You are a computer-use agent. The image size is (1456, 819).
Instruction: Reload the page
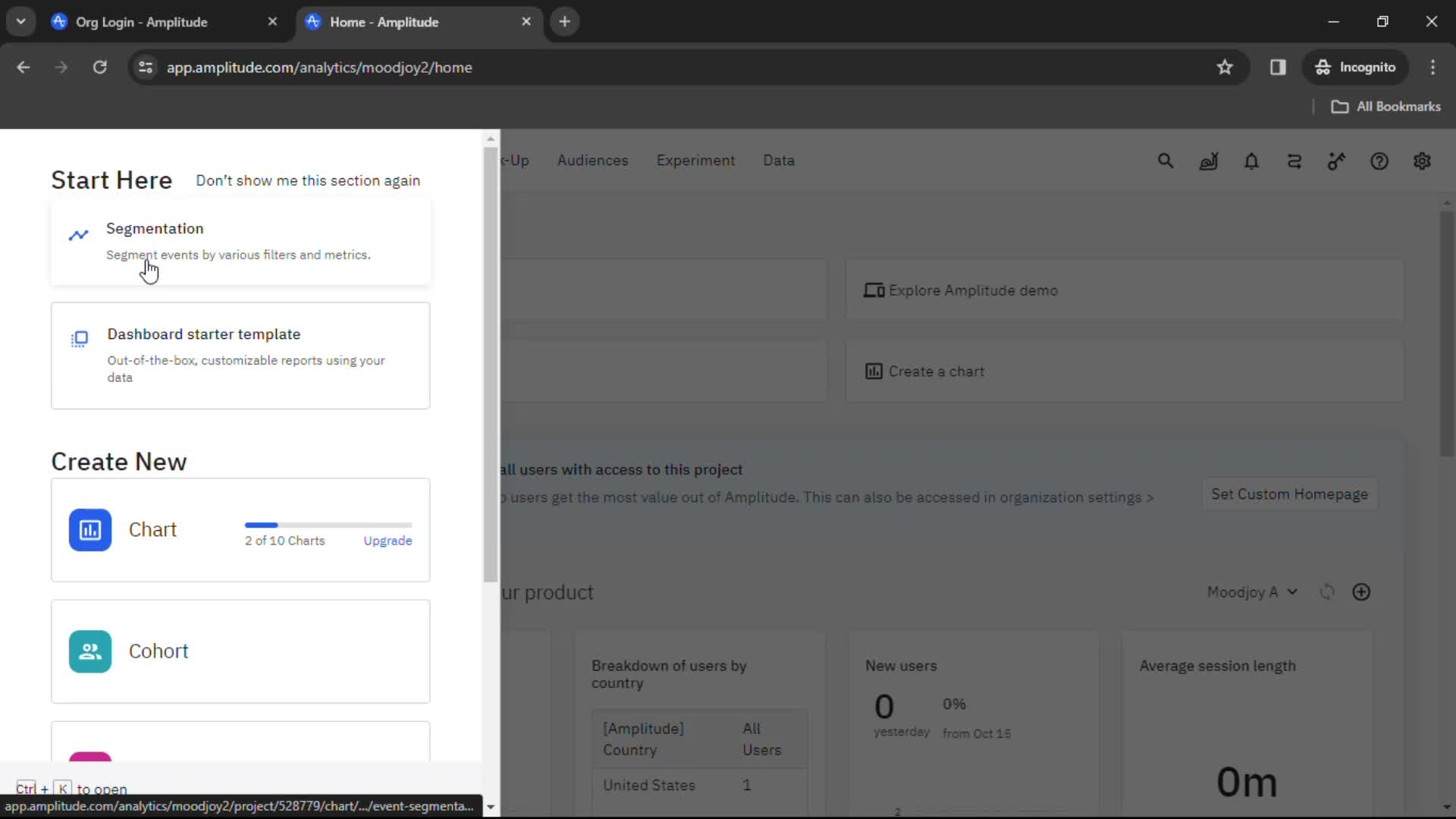pyautogui.click(x=99, y=67)
